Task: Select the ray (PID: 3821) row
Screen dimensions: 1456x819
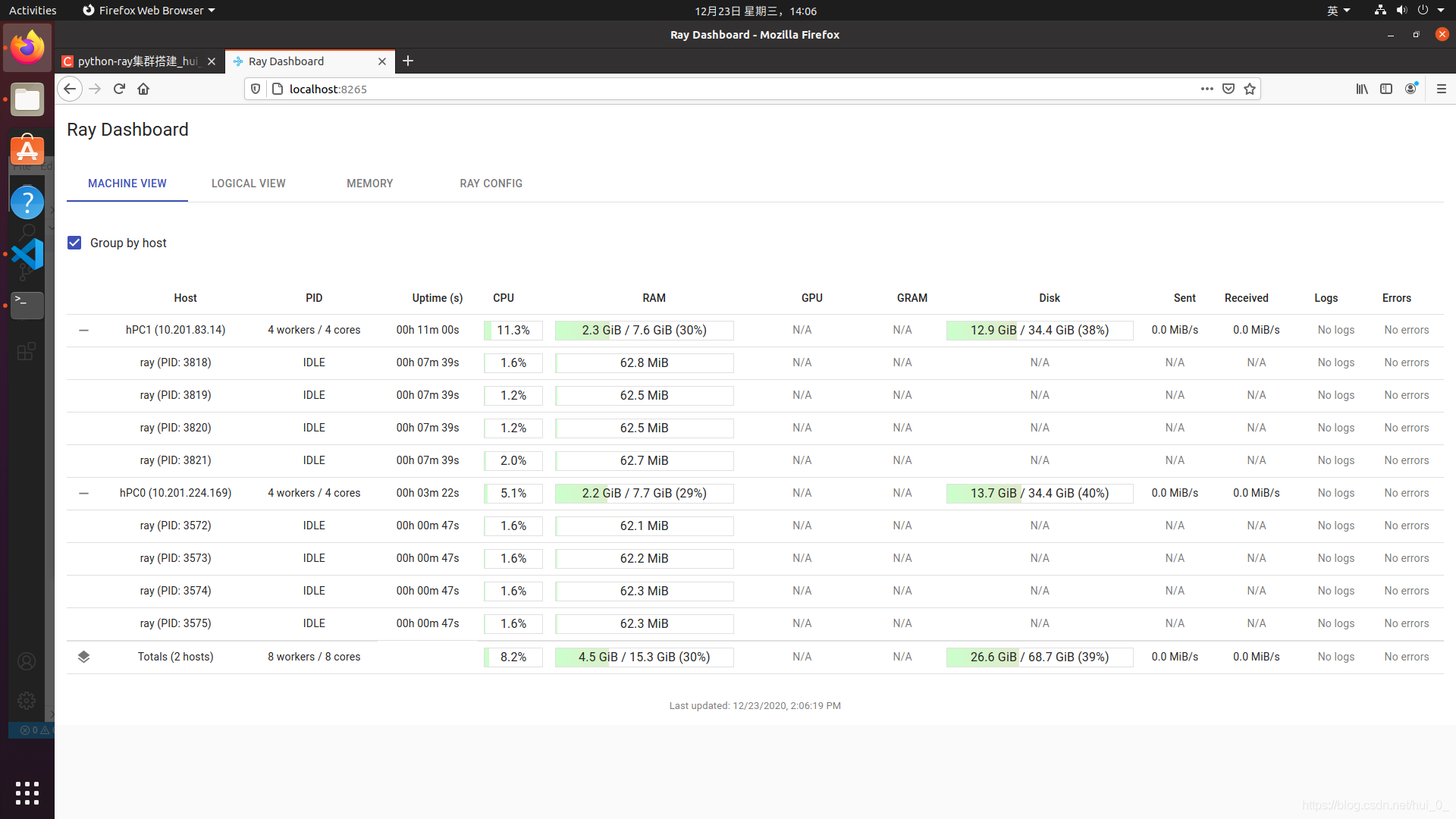Action: pos(755,460)
